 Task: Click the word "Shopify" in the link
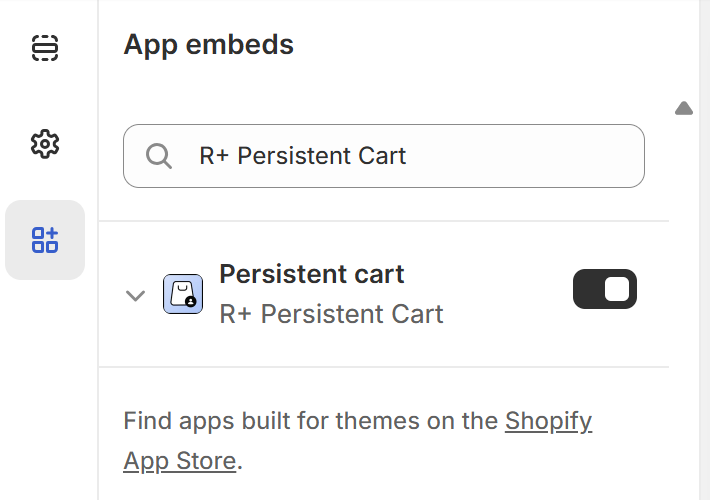tap(548, 421)
